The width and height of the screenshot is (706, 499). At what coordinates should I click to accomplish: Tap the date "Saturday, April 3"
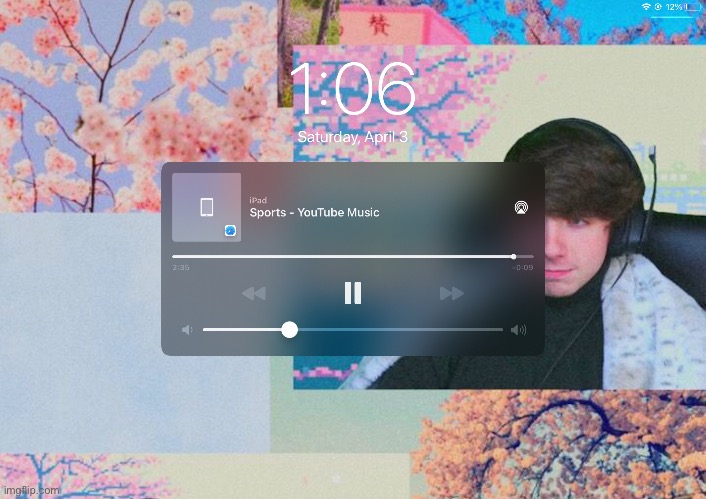tap(353, 137)
